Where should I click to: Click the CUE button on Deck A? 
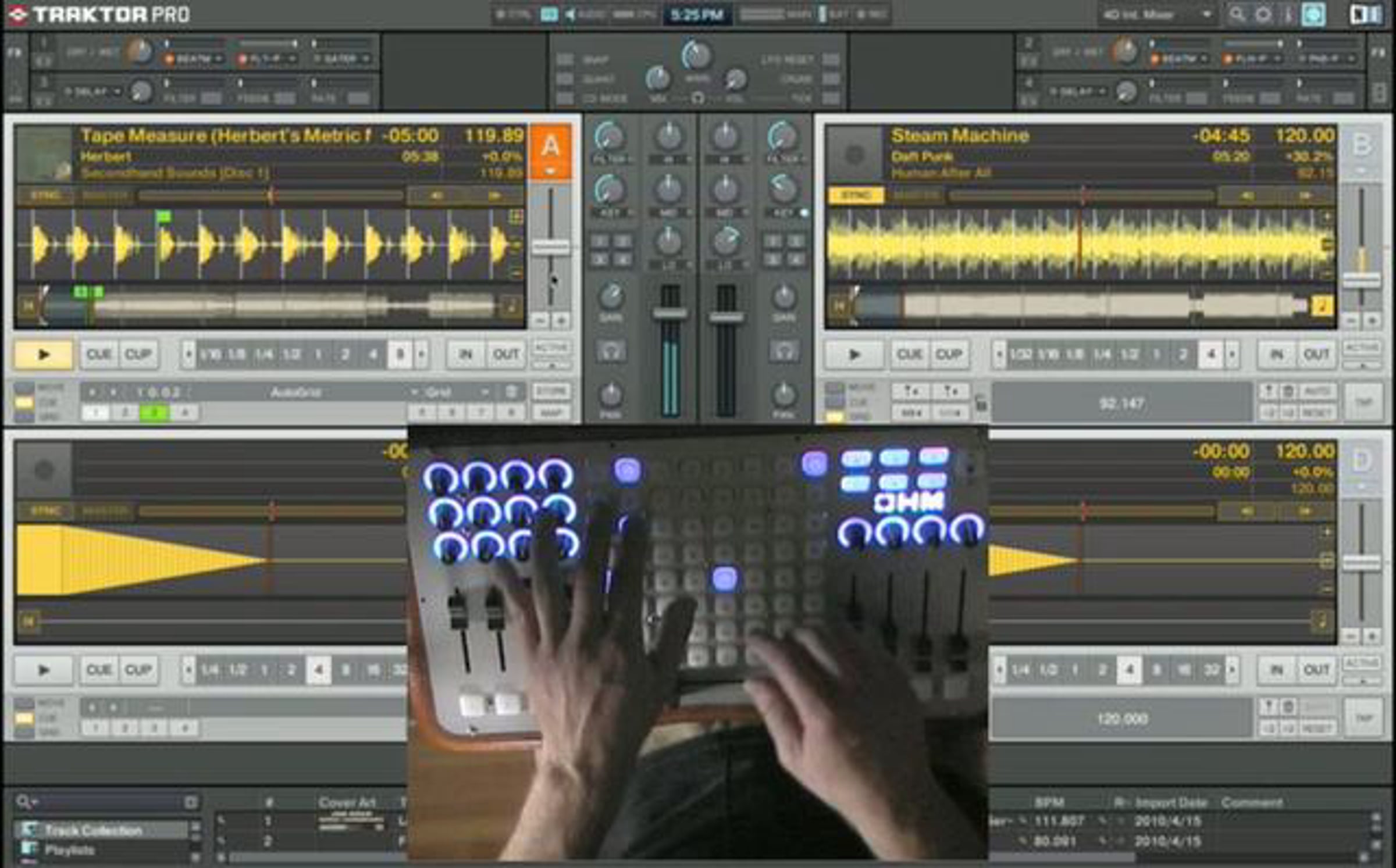pos(99,354)
